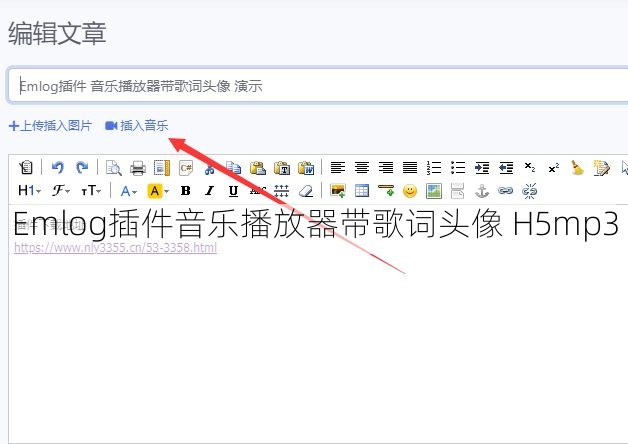Copy the selected text with the Copy icon

(233, 167)
